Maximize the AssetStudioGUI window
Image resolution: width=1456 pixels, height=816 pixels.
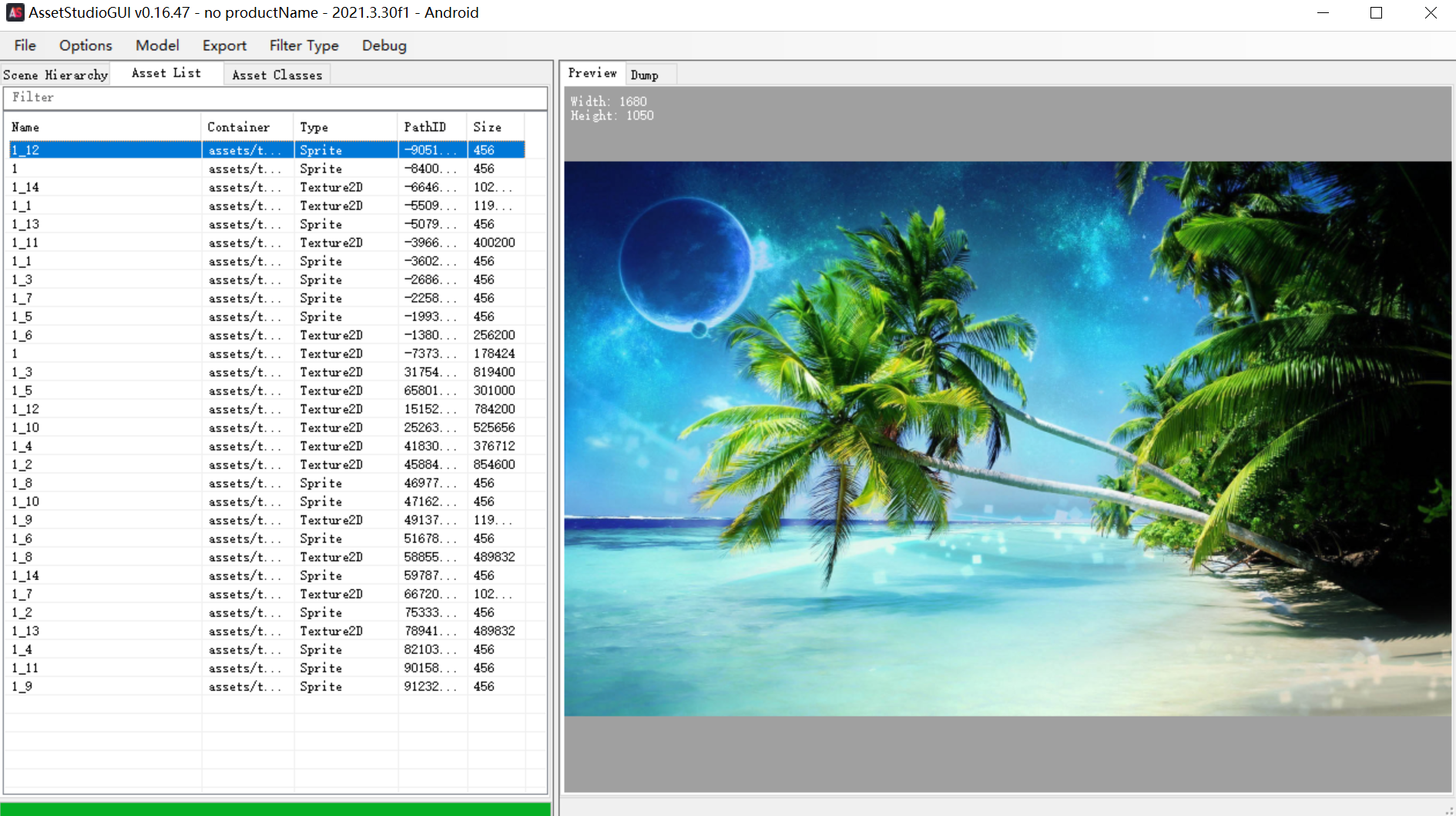point(1377,12)
